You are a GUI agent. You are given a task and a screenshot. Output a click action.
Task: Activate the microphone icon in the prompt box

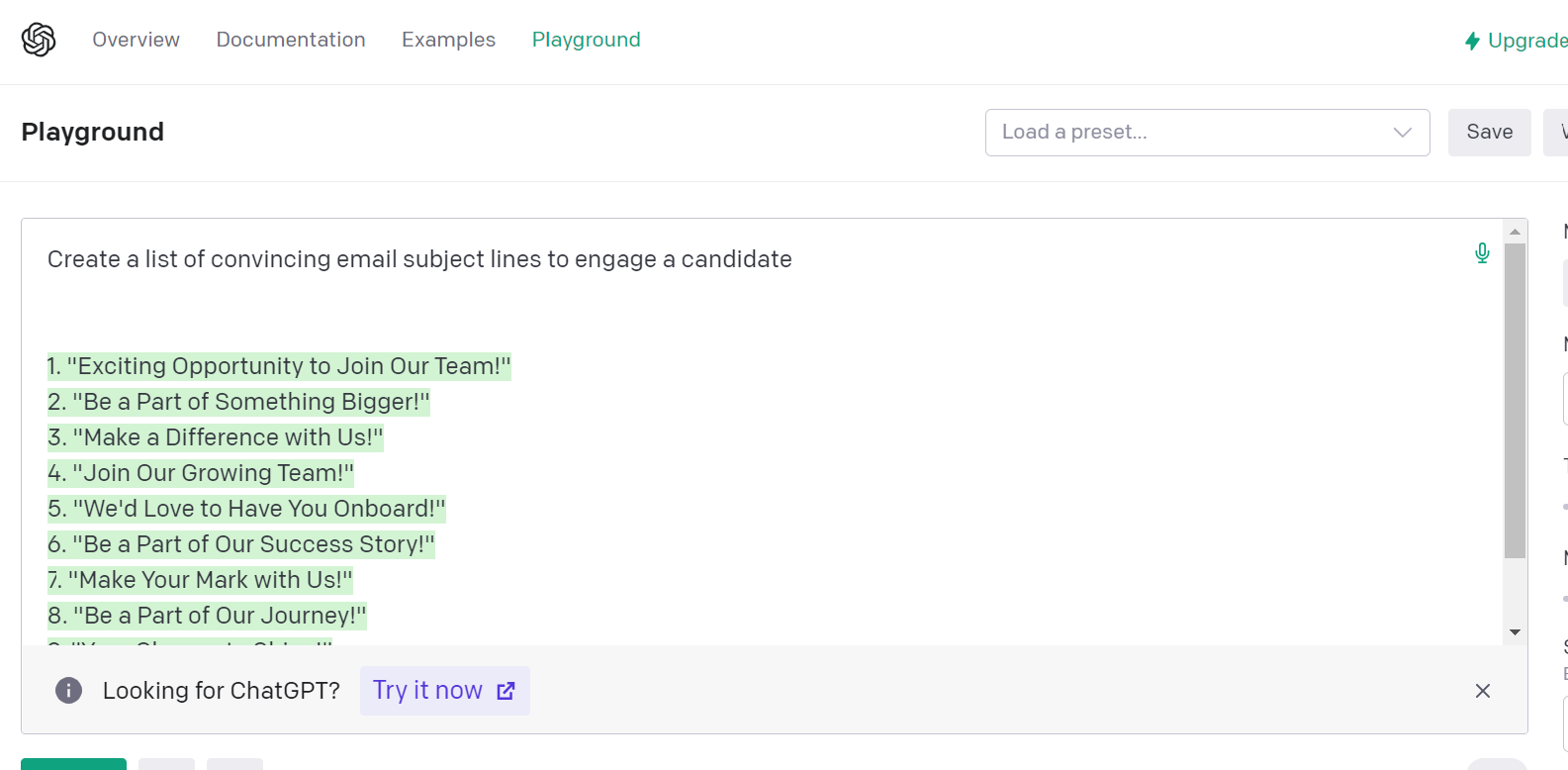[x=1482, y=253]
